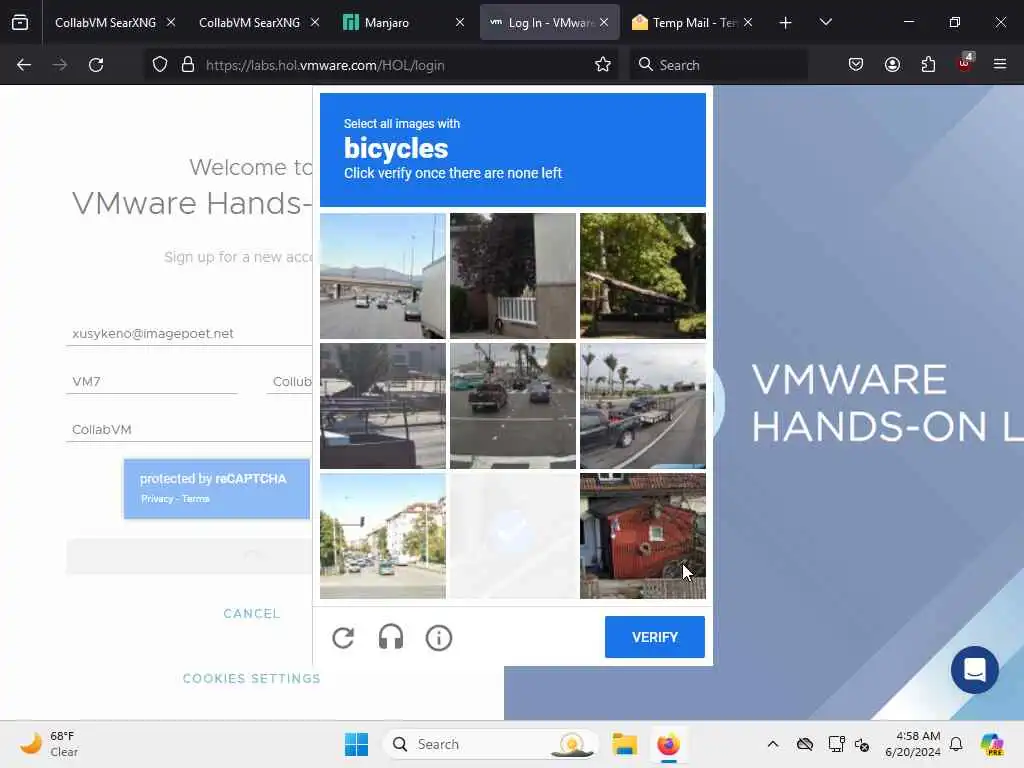Open the Firefox account icon
1024x768 pixels.
coord(892,65)
